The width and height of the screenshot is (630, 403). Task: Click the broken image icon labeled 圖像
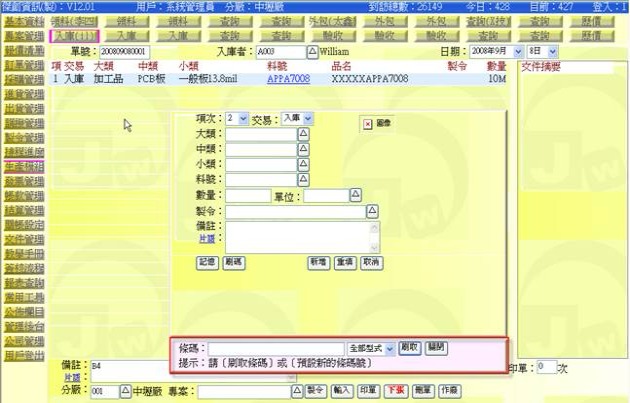[x=368, y=124]
